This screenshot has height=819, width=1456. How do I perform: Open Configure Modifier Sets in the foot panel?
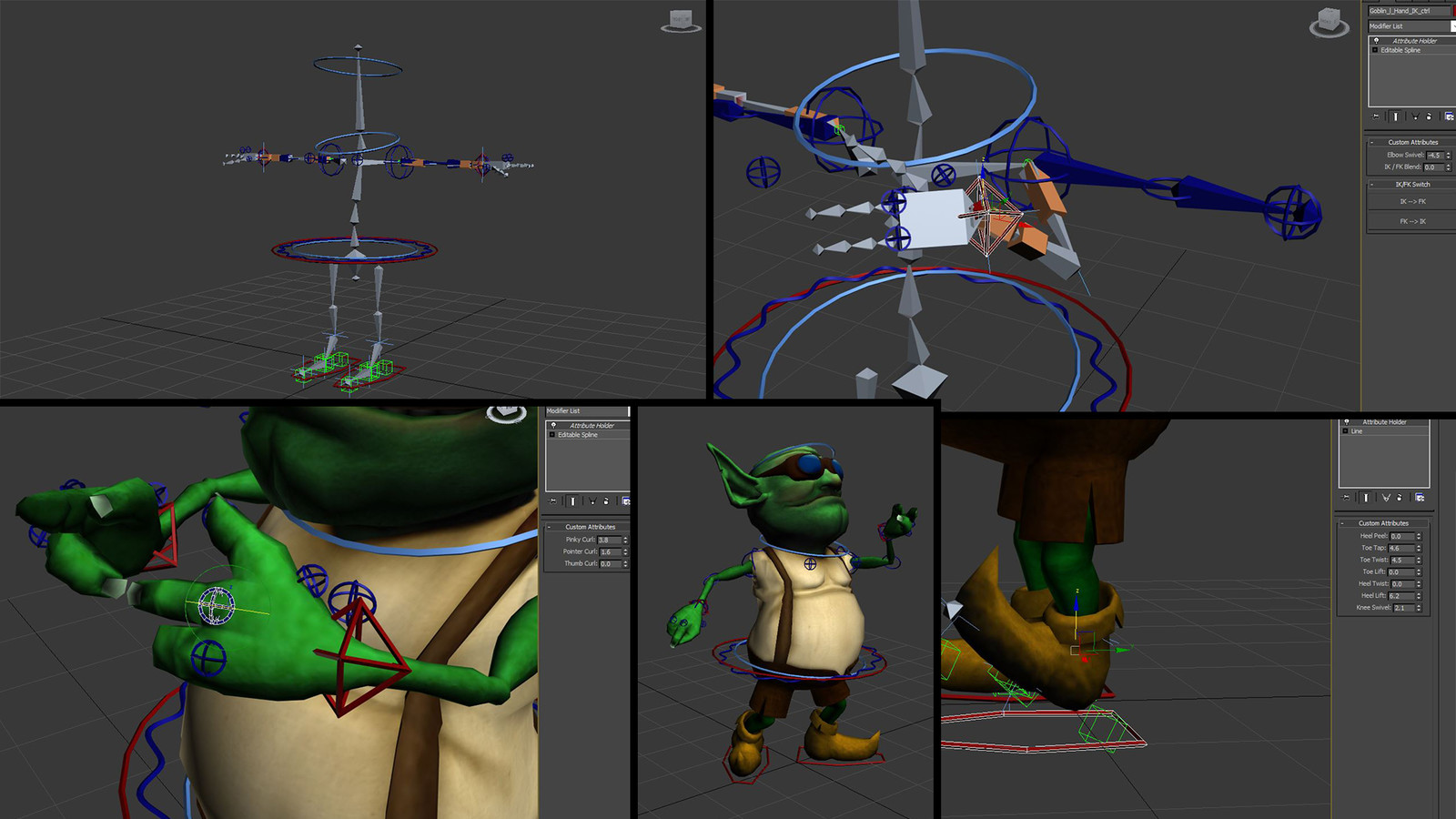click(x=1420, y=498)
